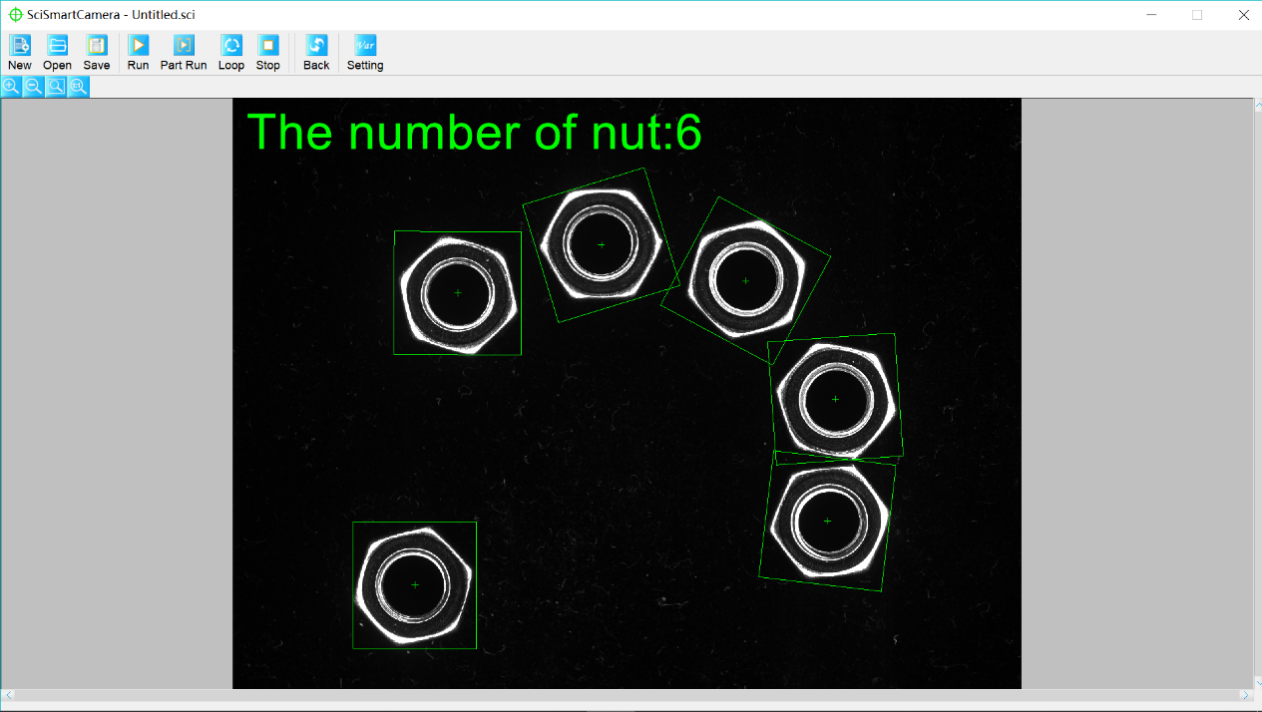This screenshot has width=1262, height=712.
Task: Click the bottom-left detected nut
Action: [415, 585]
